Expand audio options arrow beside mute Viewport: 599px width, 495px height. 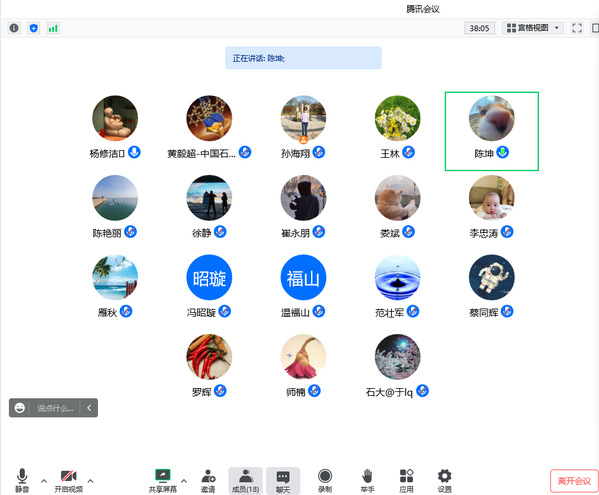[x=44, y=480]
